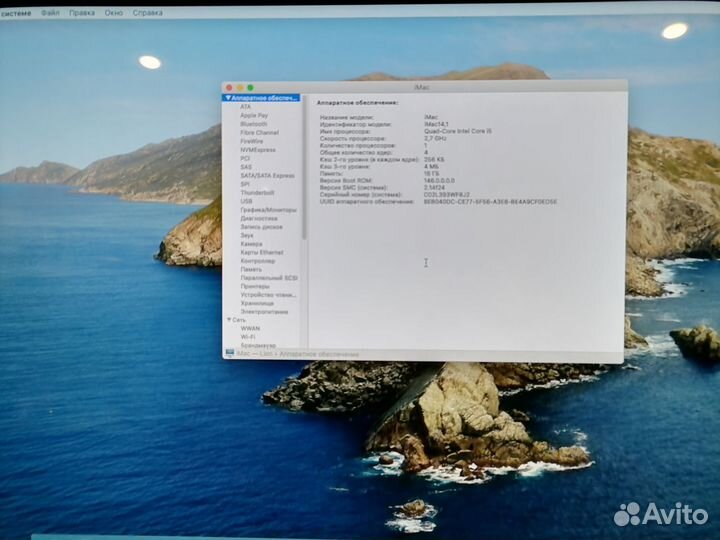Collapse the Аппаратное обеспечение section
This screenshot has width=720, height=540.
tap(228, 98)
